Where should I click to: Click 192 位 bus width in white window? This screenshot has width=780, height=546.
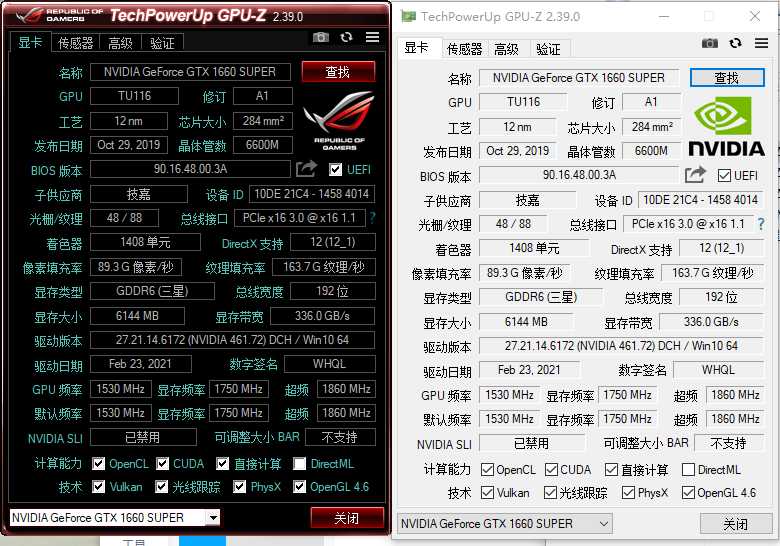[721, 297]
